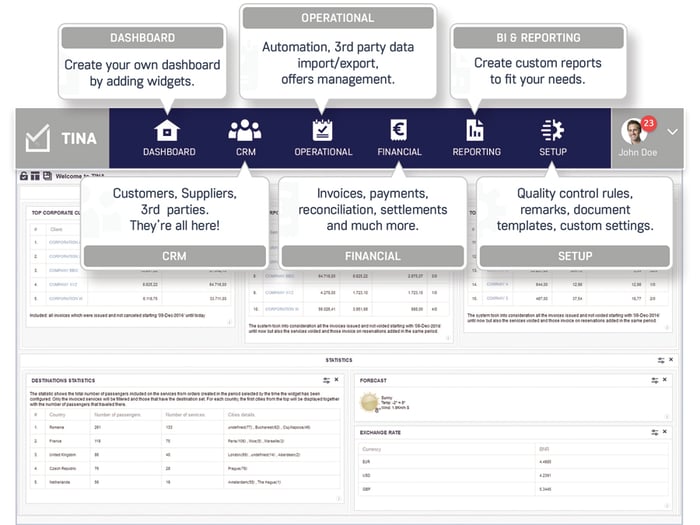Open Exchange Rate widget settings sliders
Image resolution: width=700 pixels, height=525 pixels.
654,432
